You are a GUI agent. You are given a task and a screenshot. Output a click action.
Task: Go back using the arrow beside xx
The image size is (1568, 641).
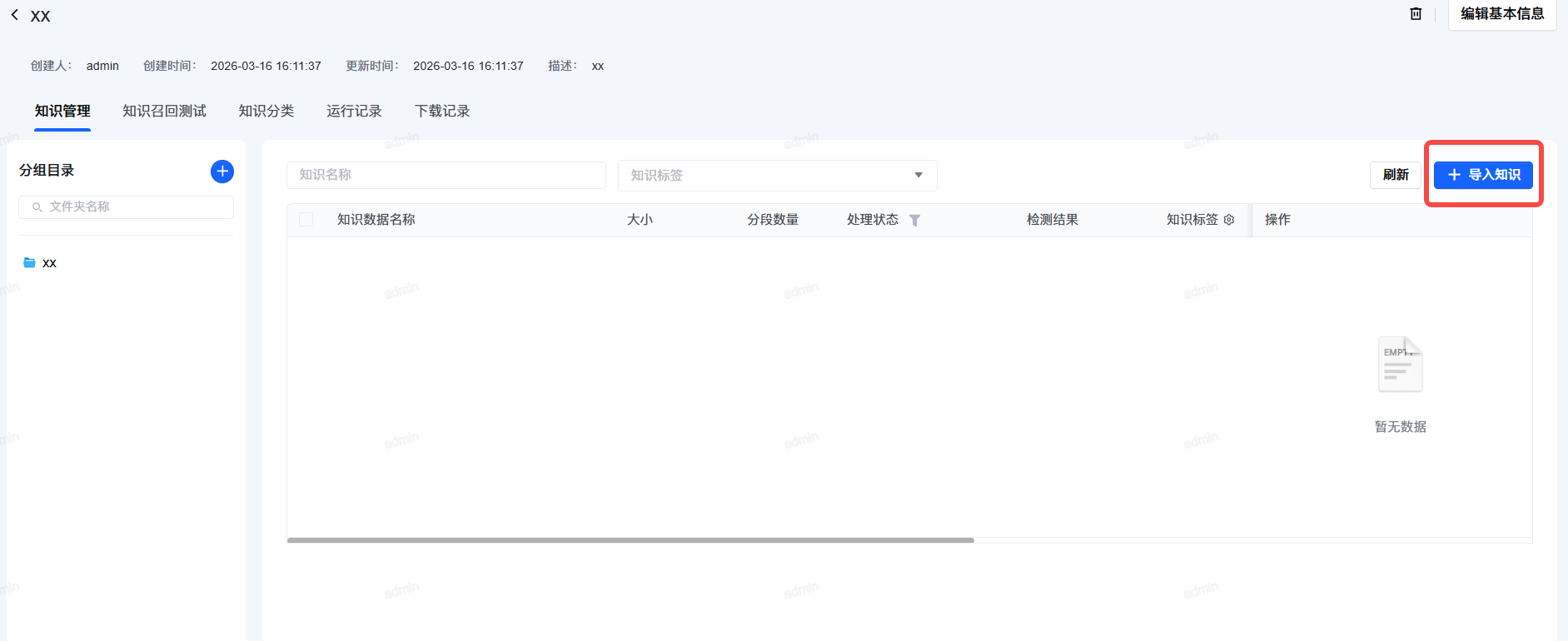tap(15, 15)
